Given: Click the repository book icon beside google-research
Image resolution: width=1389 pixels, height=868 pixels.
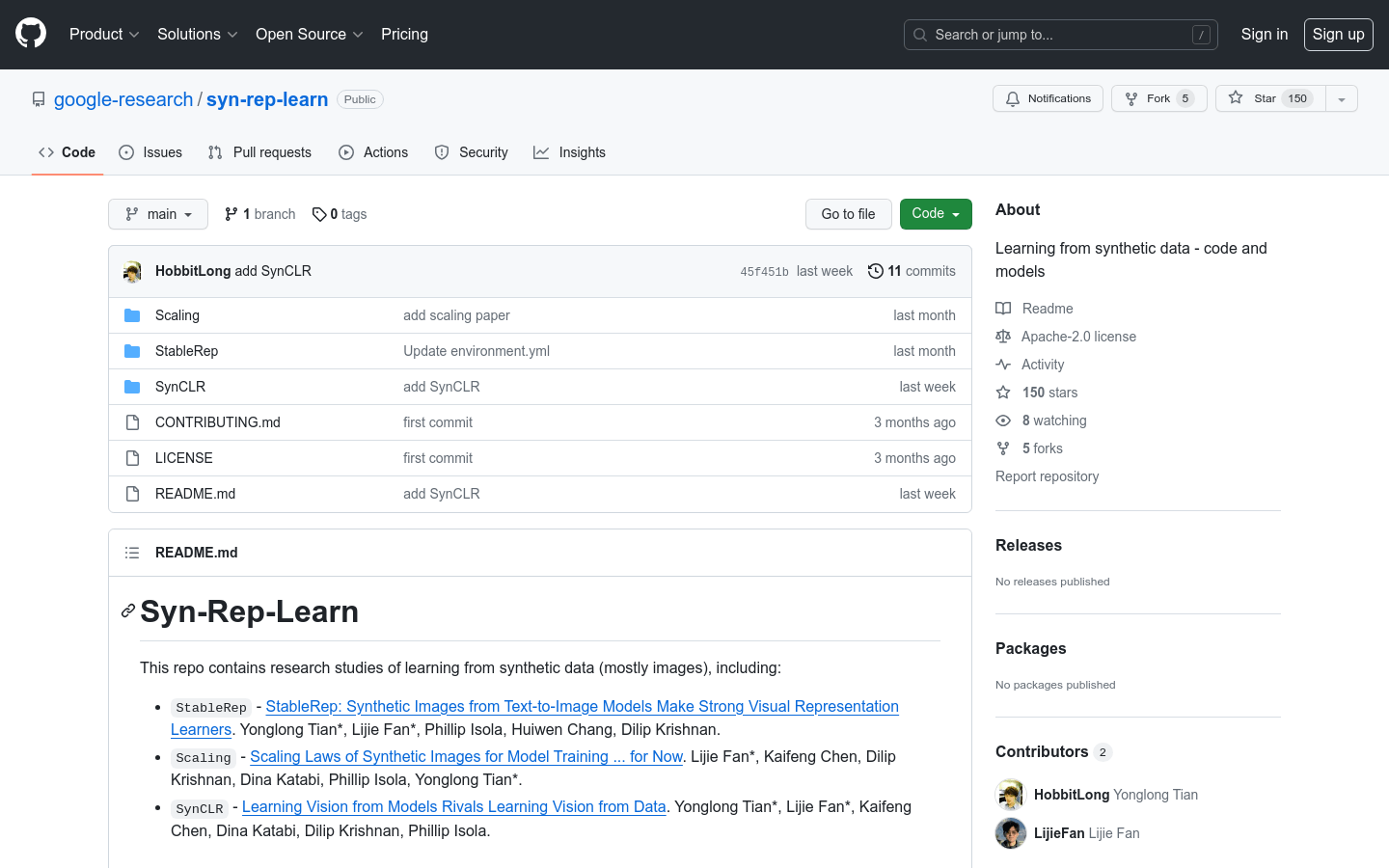Looking at the screenshot, I should (39, 99).
